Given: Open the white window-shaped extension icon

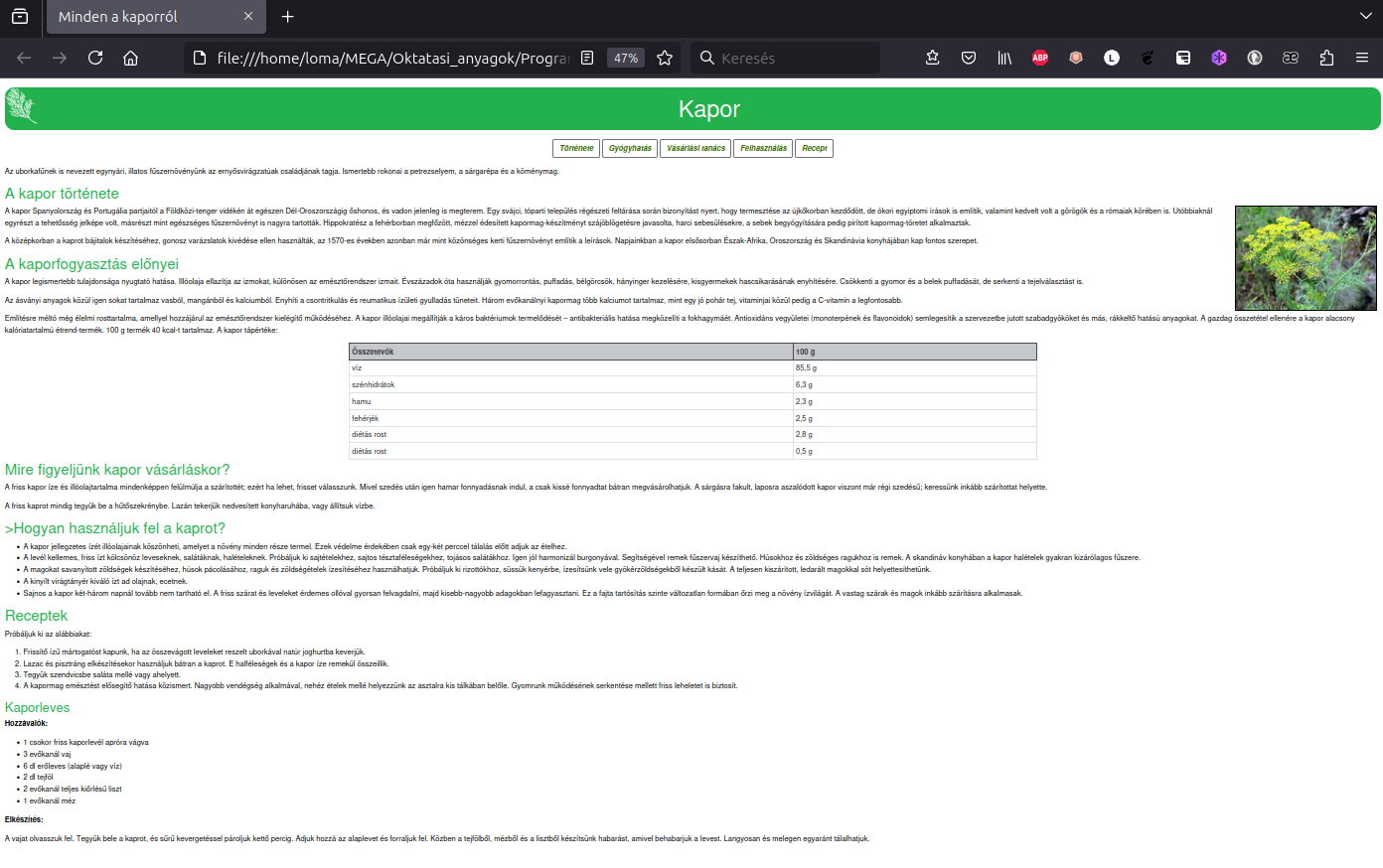Looking at the screenshot, I should (1183, 58).
